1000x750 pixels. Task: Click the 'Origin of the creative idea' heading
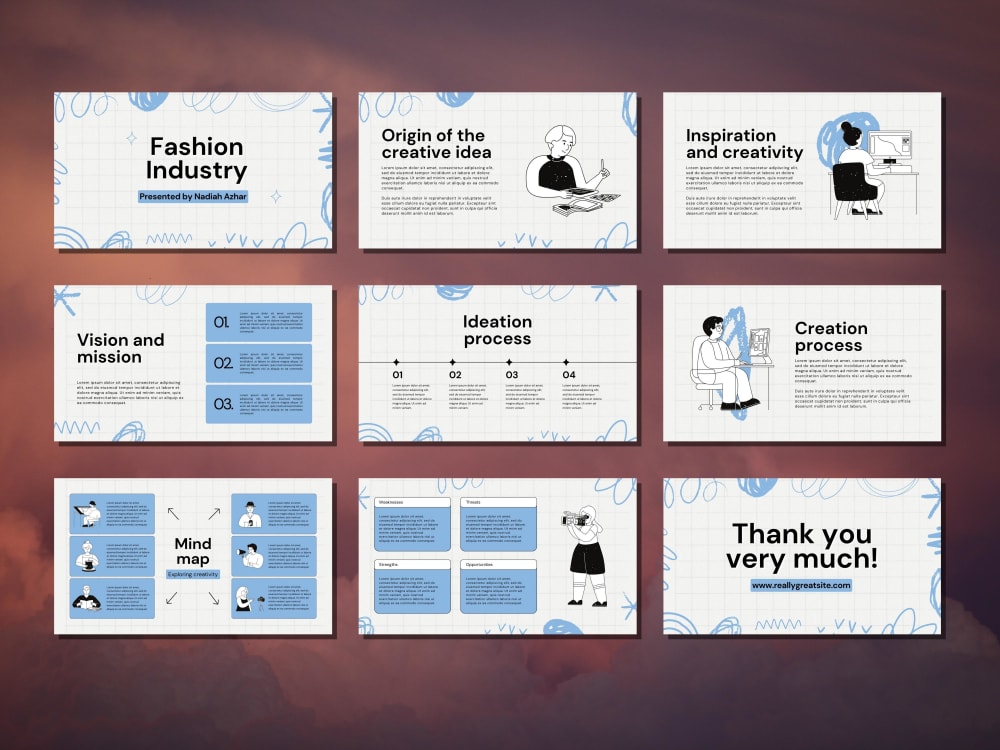[x=436, y=144]
